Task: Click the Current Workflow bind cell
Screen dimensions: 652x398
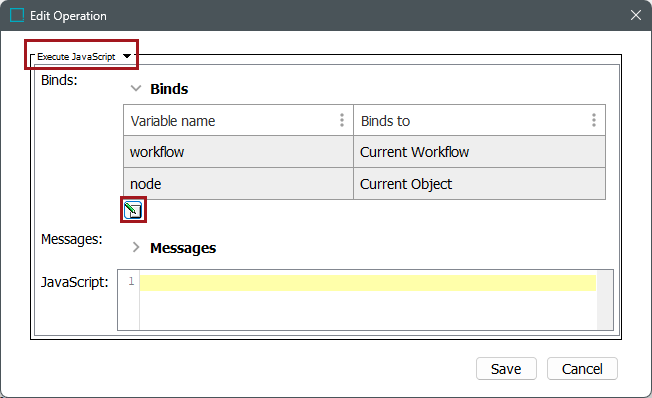Action: 479,152
